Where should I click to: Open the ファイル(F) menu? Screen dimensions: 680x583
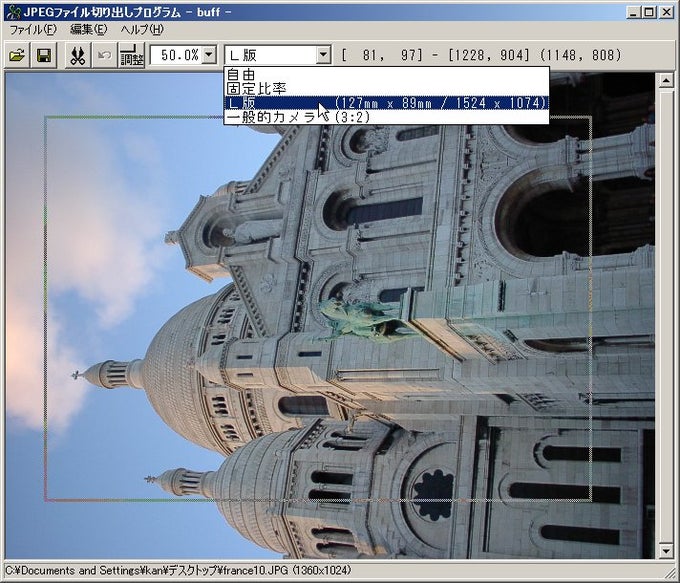[x=33, y=29]
